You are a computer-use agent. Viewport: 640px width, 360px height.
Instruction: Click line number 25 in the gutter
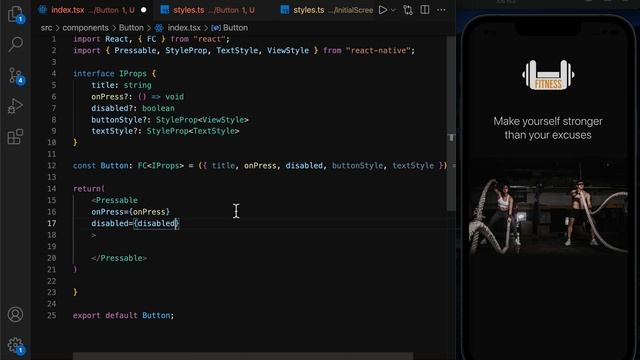point(52,315)
